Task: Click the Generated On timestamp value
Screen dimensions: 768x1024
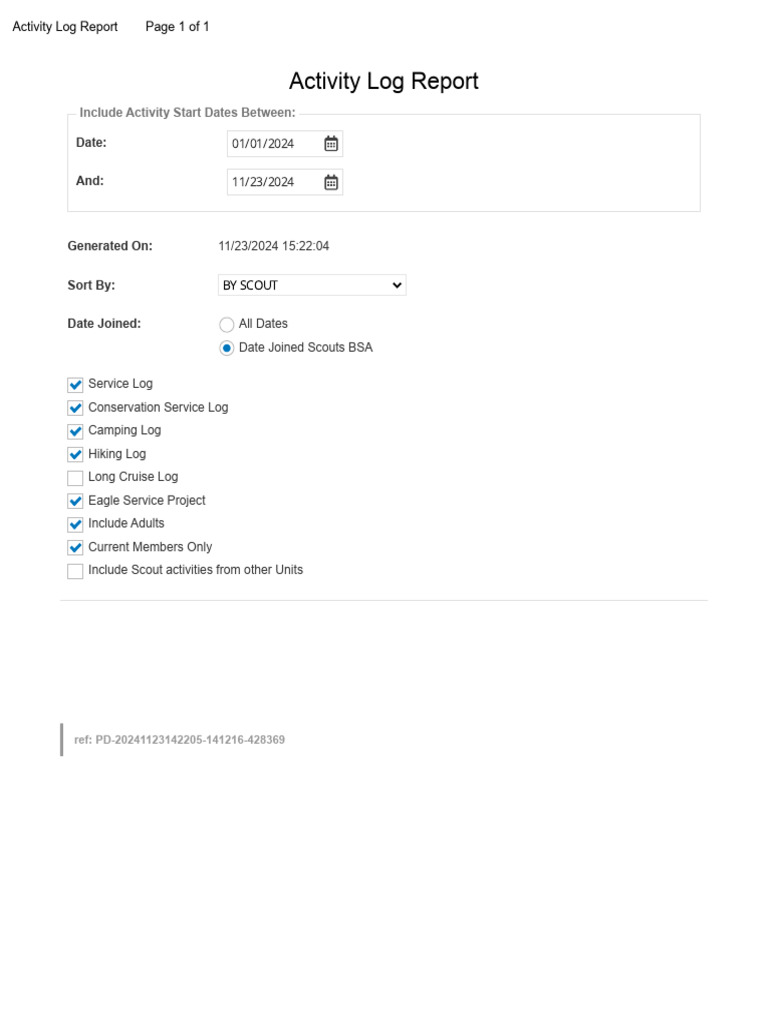Action: click(274, 246)
